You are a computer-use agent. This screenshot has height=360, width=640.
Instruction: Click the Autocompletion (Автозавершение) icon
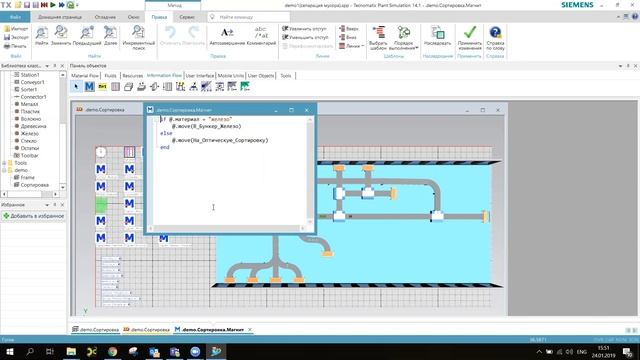tap(227, 32)
